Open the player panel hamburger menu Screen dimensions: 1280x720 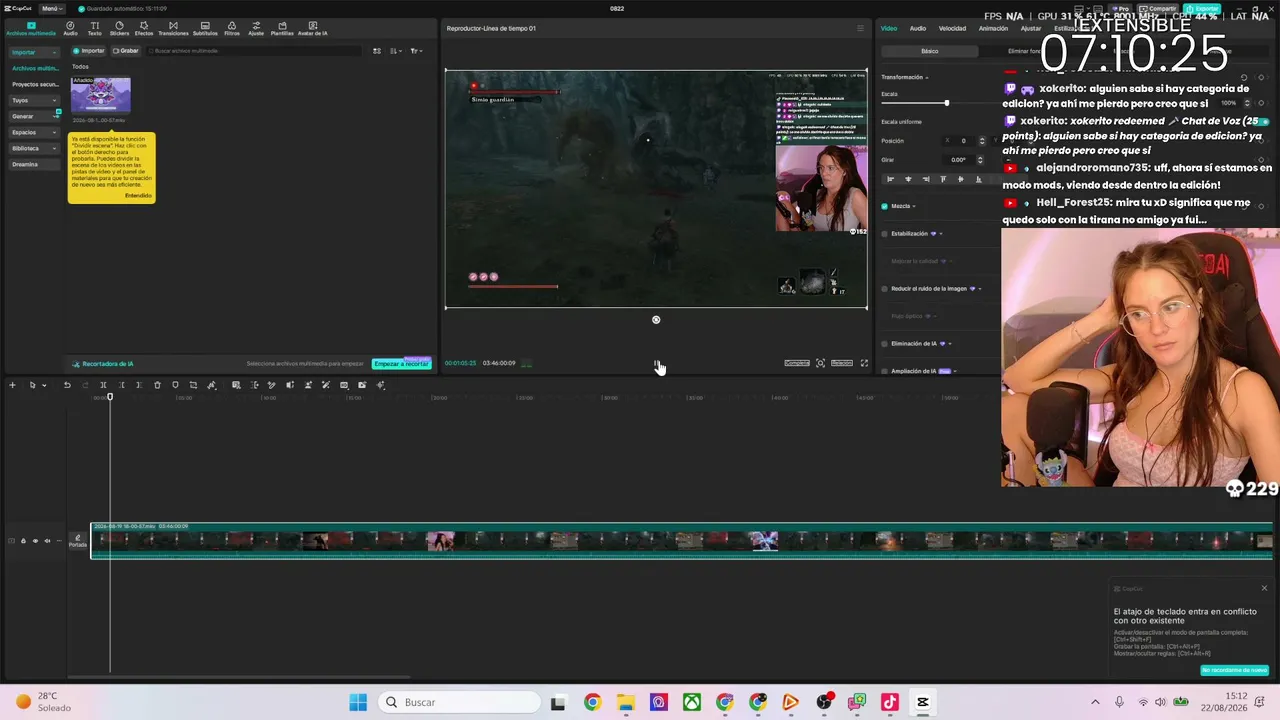(x=860, y=28)
